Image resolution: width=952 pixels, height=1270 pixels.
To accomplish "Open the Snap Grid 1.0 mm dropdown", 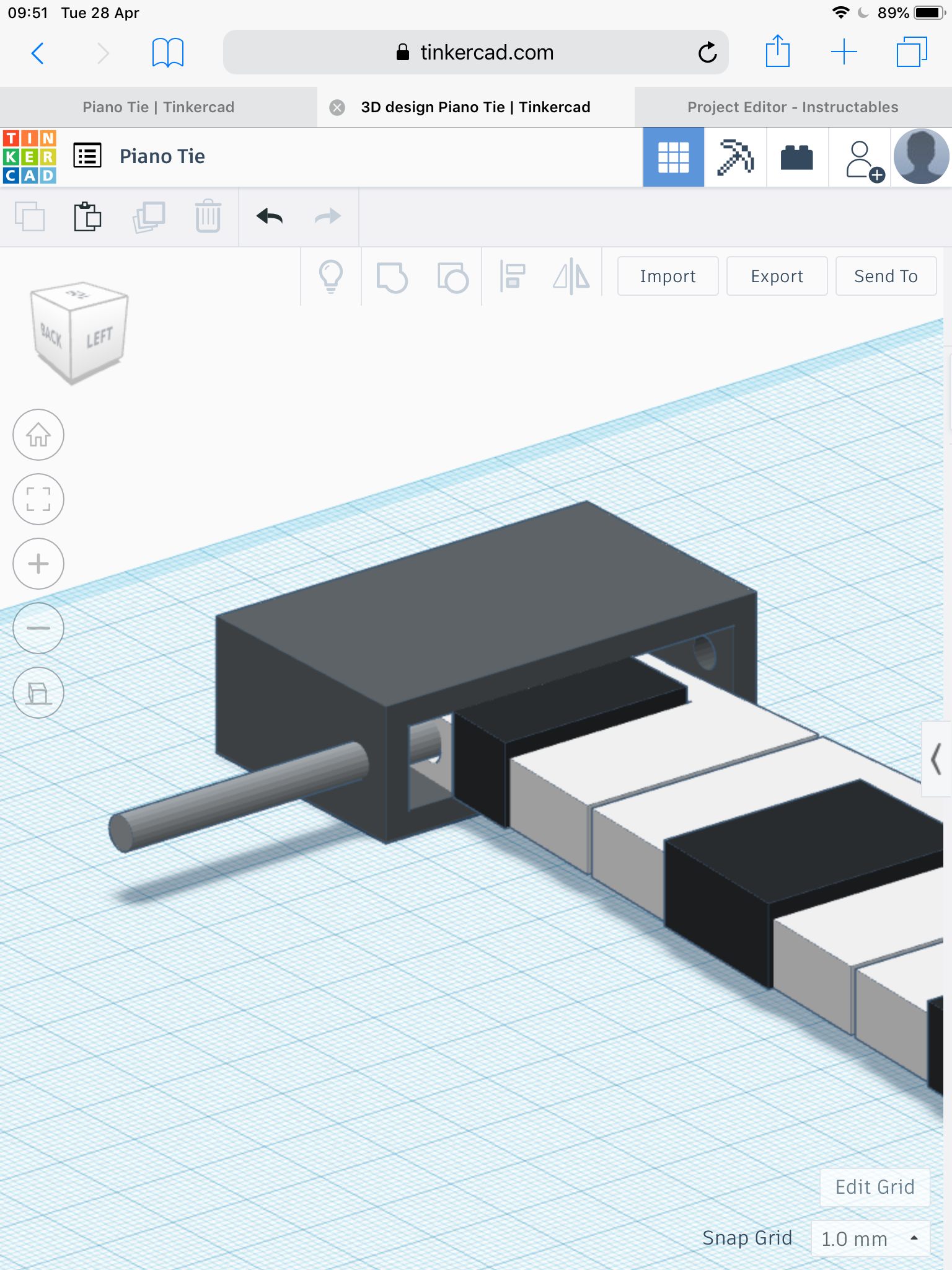I will click(x=870, y=1238).
